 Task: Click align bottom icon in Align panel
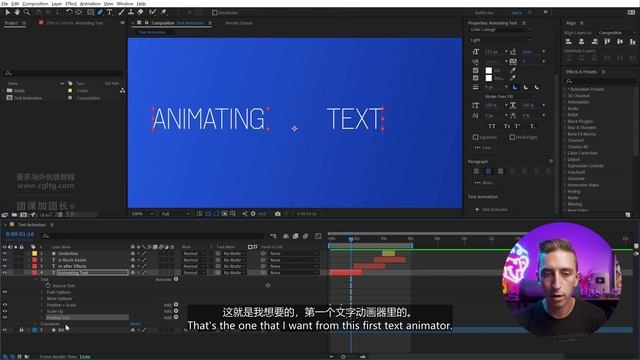[632, 42]
